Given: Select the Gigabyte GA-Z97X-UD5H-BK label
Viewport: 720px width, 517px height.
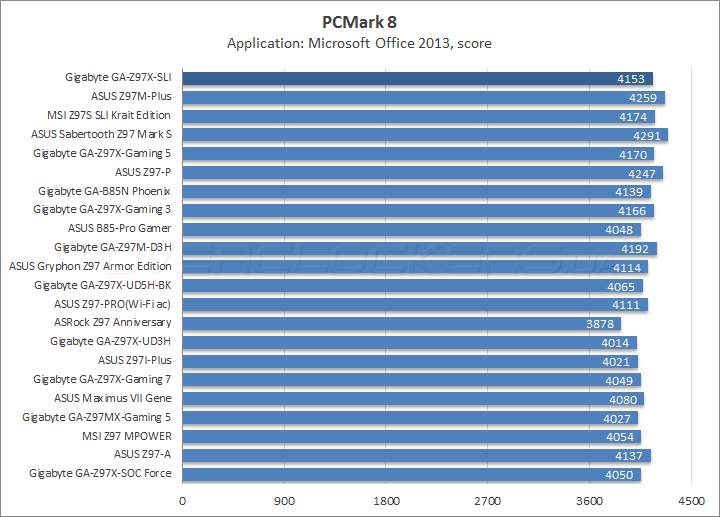Looking at the screenshot, I should (103, 286).
